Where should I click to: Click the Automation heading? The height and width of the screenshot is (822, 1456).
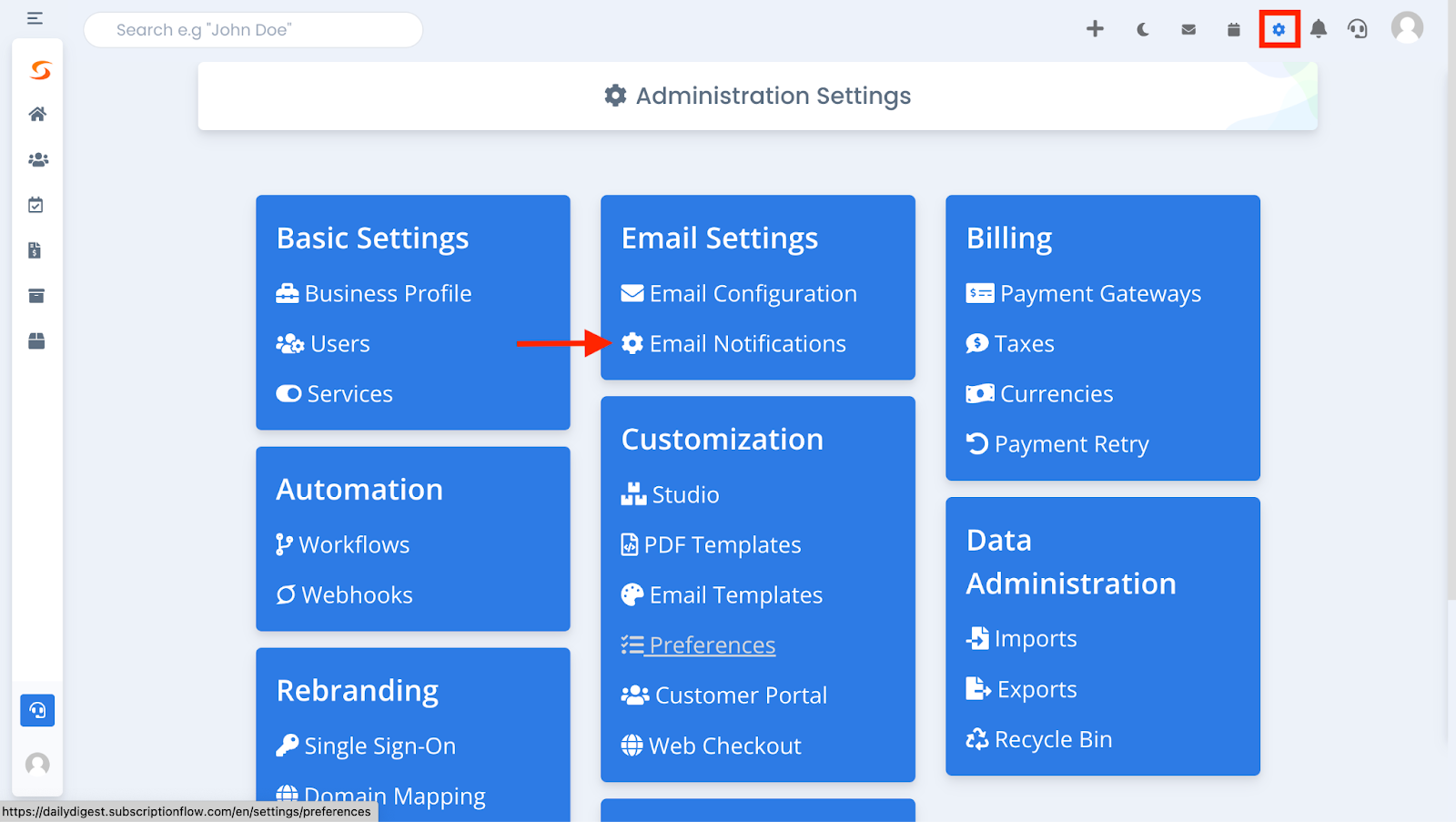[x=359, y=489]
